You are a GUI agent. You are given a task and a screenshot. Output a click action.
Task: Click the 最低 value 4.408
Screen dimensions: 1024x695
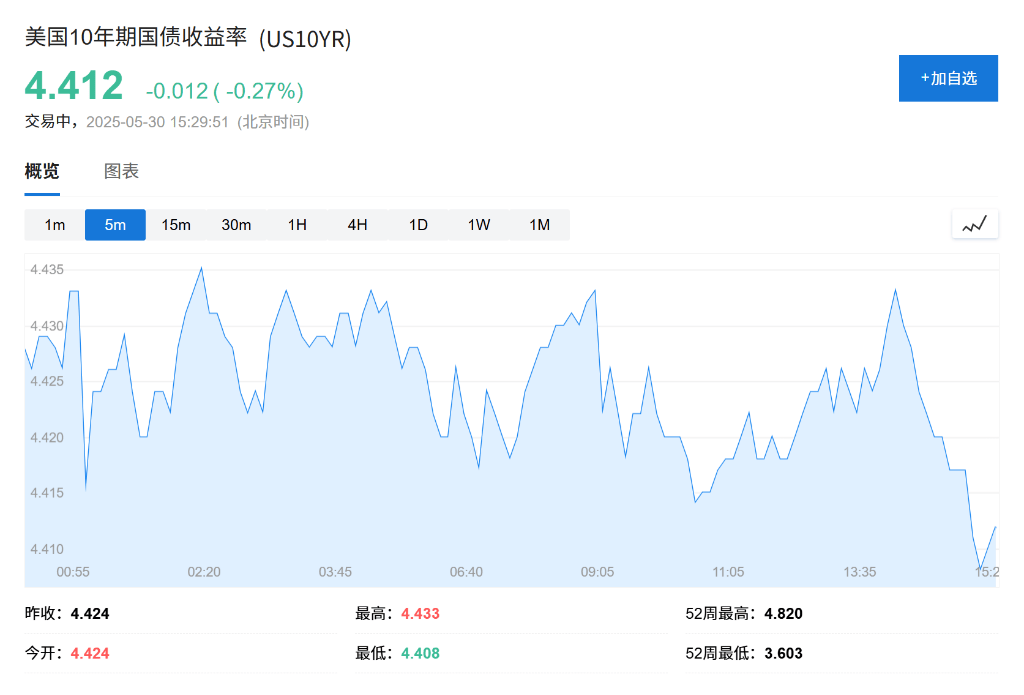[421, 653]
